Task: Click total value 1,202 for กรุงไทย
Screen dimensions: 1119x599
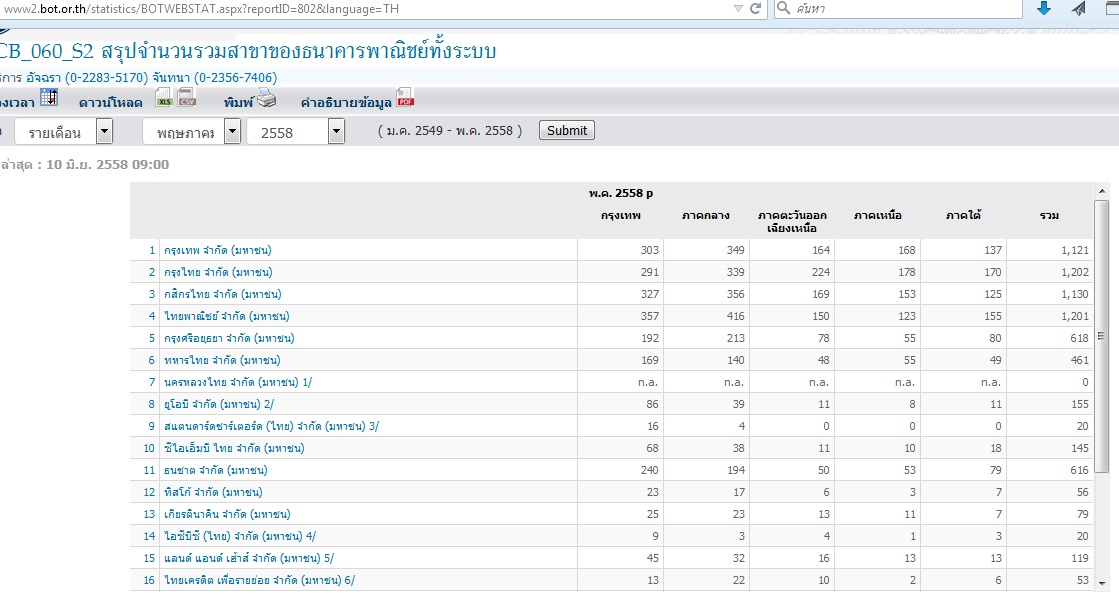Action: click(1075, 273)
